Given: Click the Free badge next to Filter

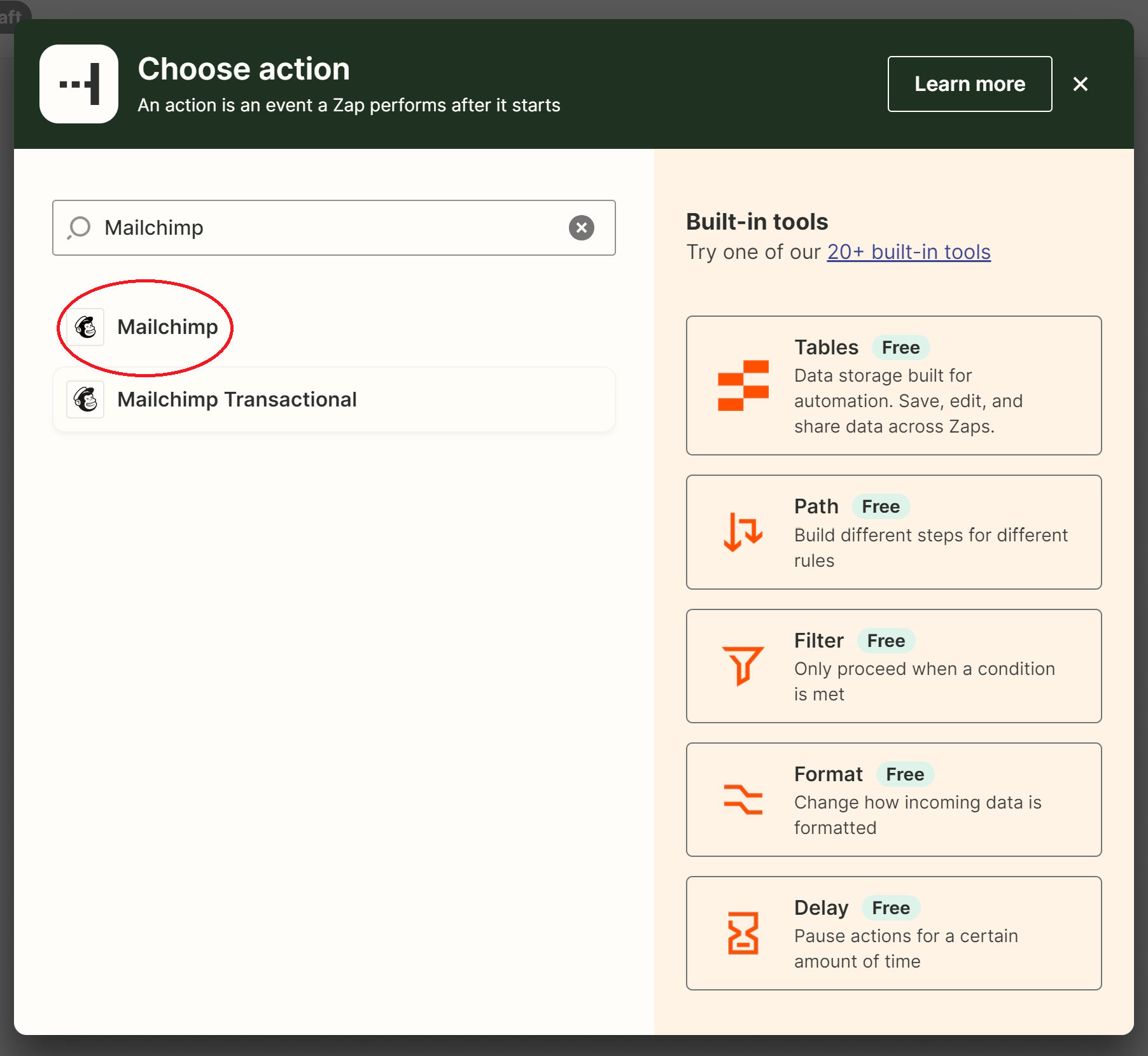Looking at the screenshot, I should pyautogui.click(x=886, y=641).
